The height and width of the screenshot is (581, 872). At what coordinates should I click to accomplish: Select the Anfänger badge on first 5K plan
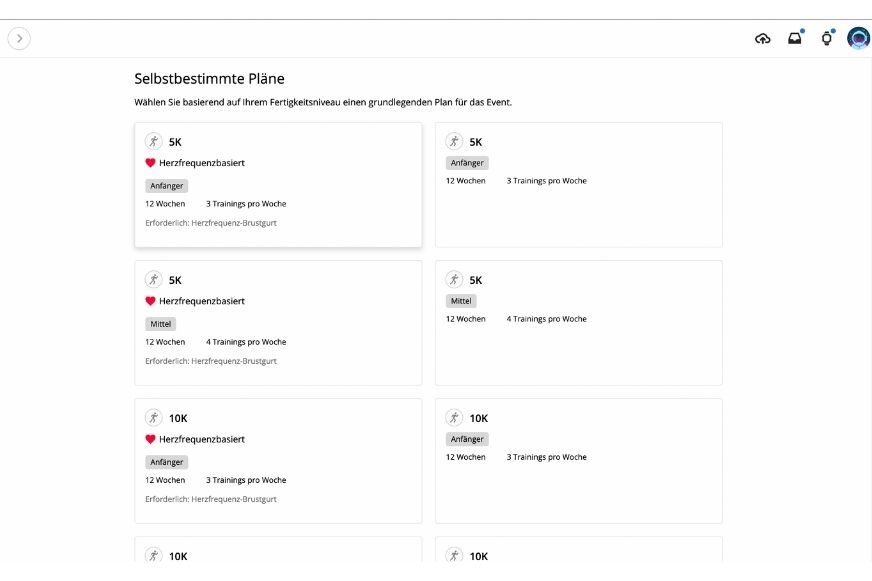coord(166,185)
